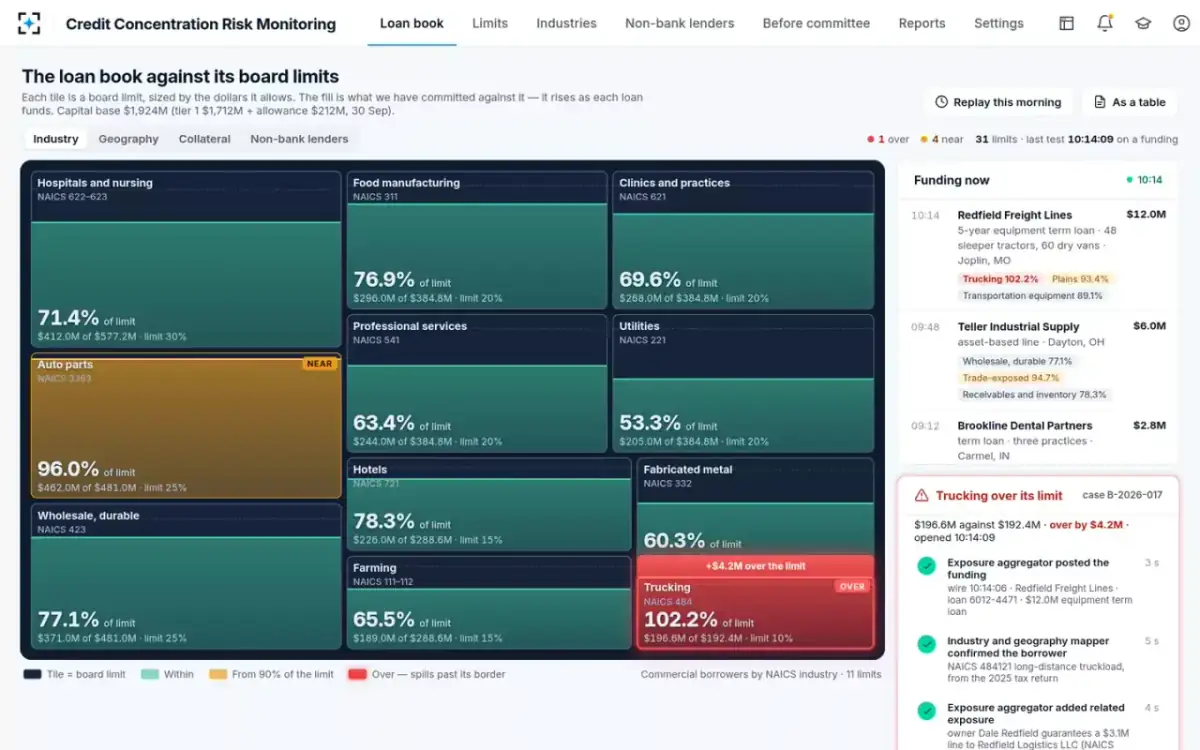Open the layout panel icon in header
The width and height of the screenshot is (1200, 750).
(x=1067, y=23)
